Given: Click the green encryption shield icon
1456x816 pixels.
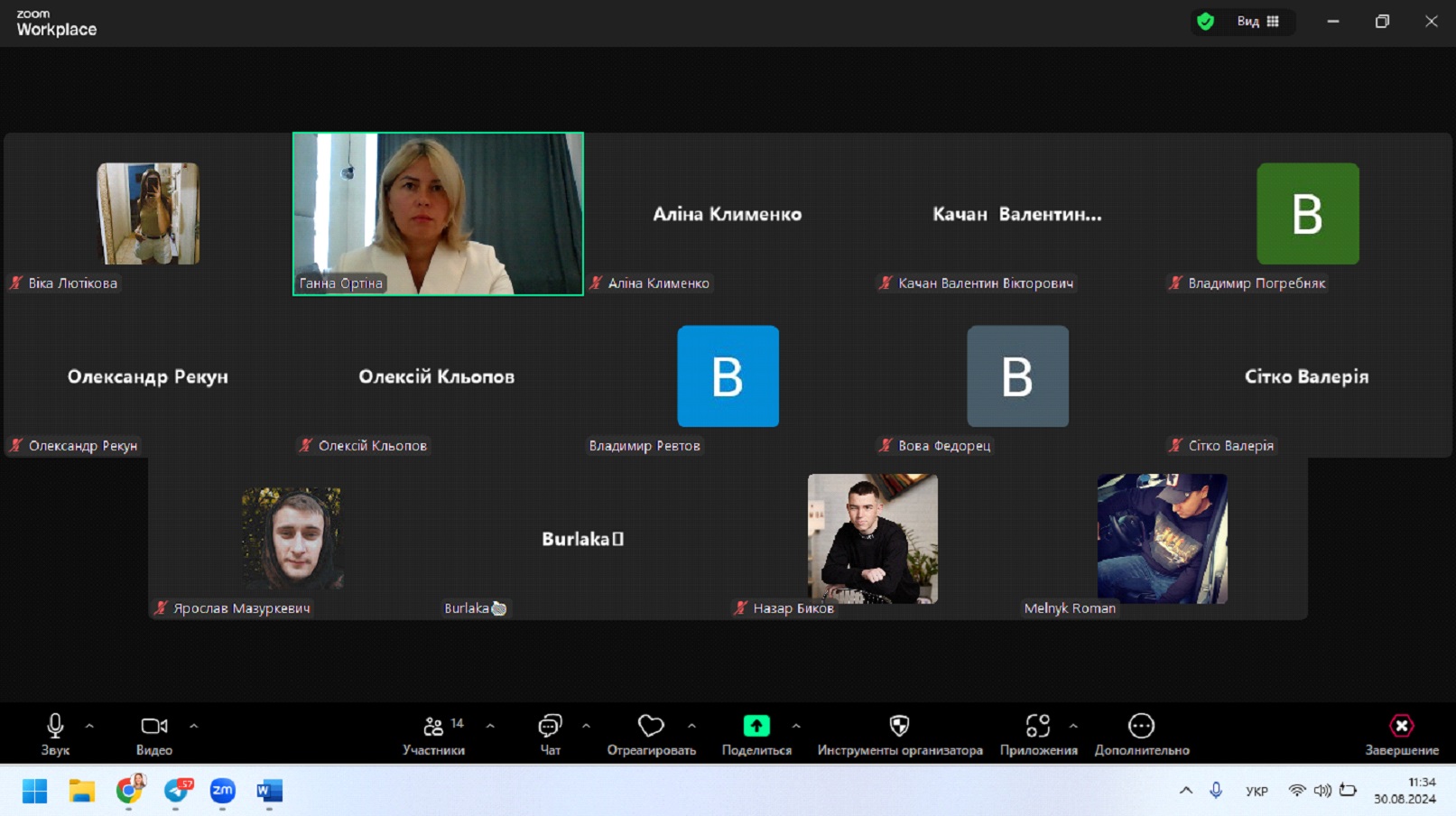Looking at the screenshot, I should 1205,22.
